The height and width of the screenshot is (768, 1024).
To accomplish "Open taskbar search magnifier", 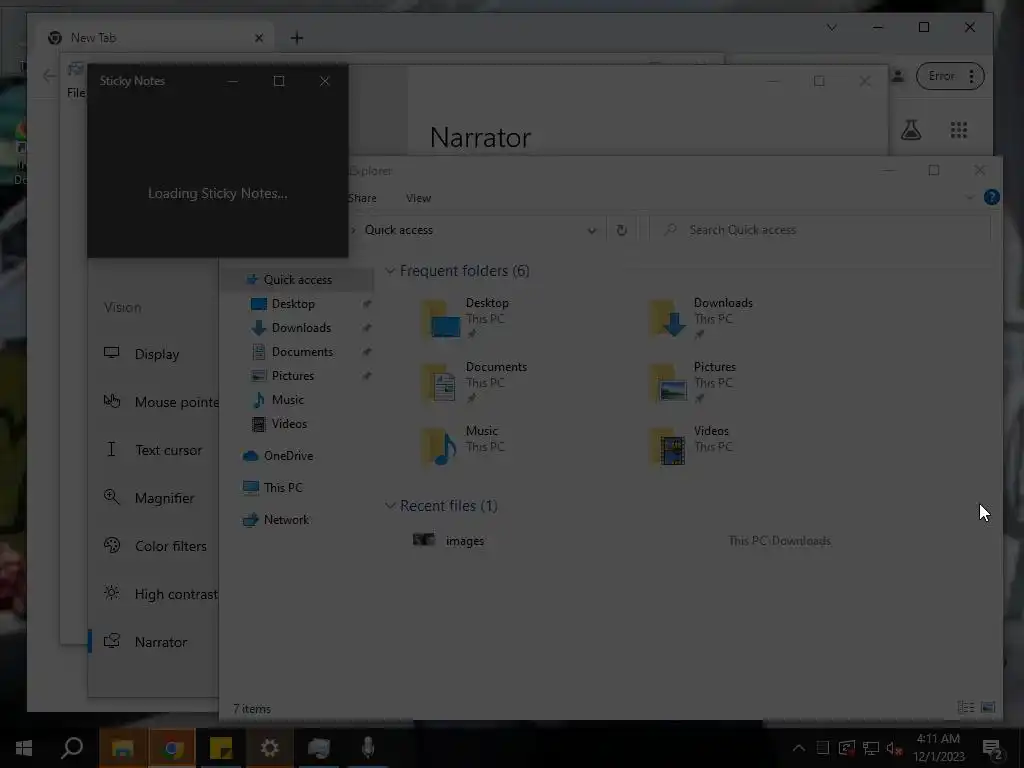I will [x=72, y=748].
